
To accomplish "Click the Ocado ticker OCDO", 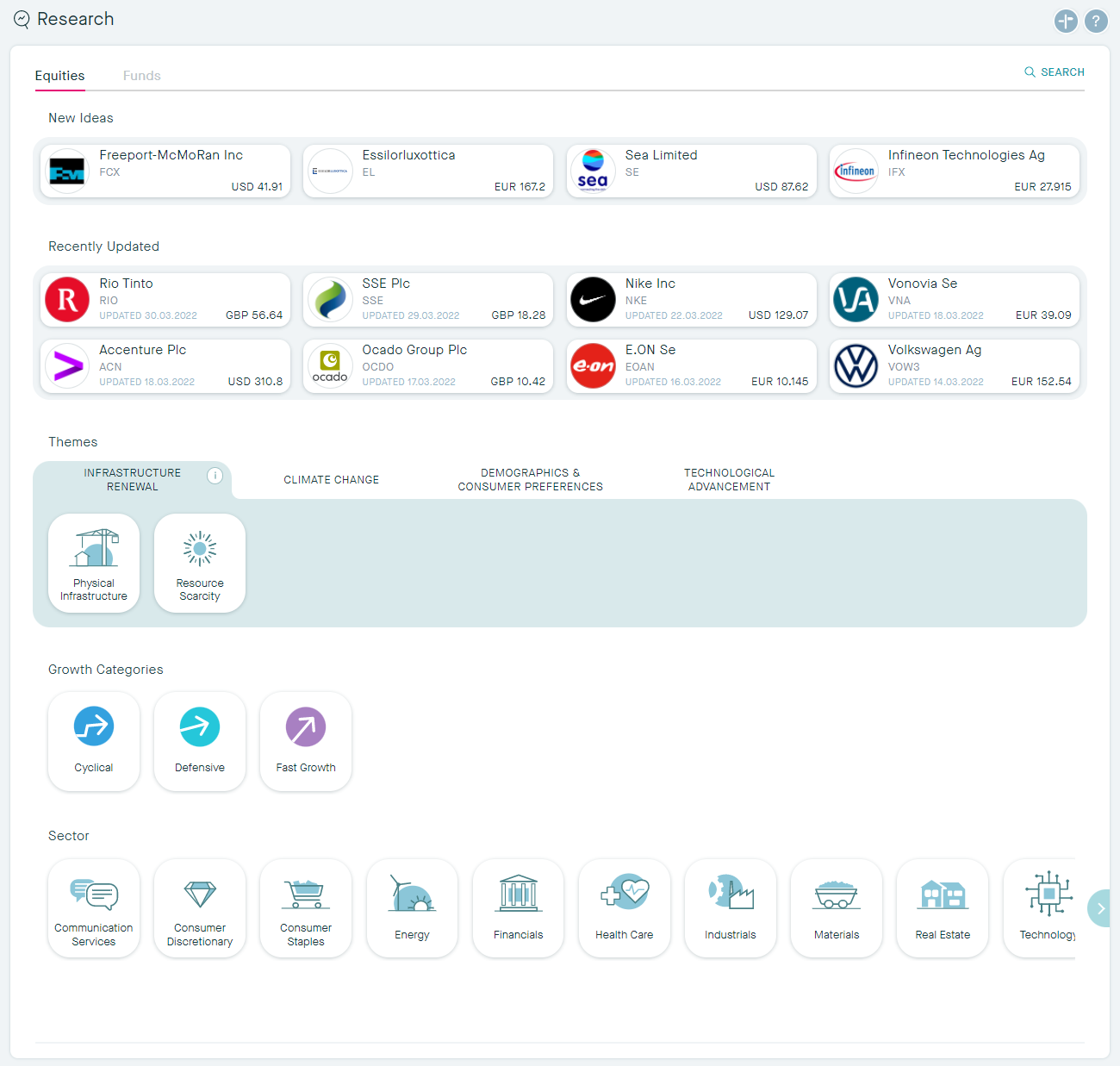I will pyautogui.click(x=378, y=367).
